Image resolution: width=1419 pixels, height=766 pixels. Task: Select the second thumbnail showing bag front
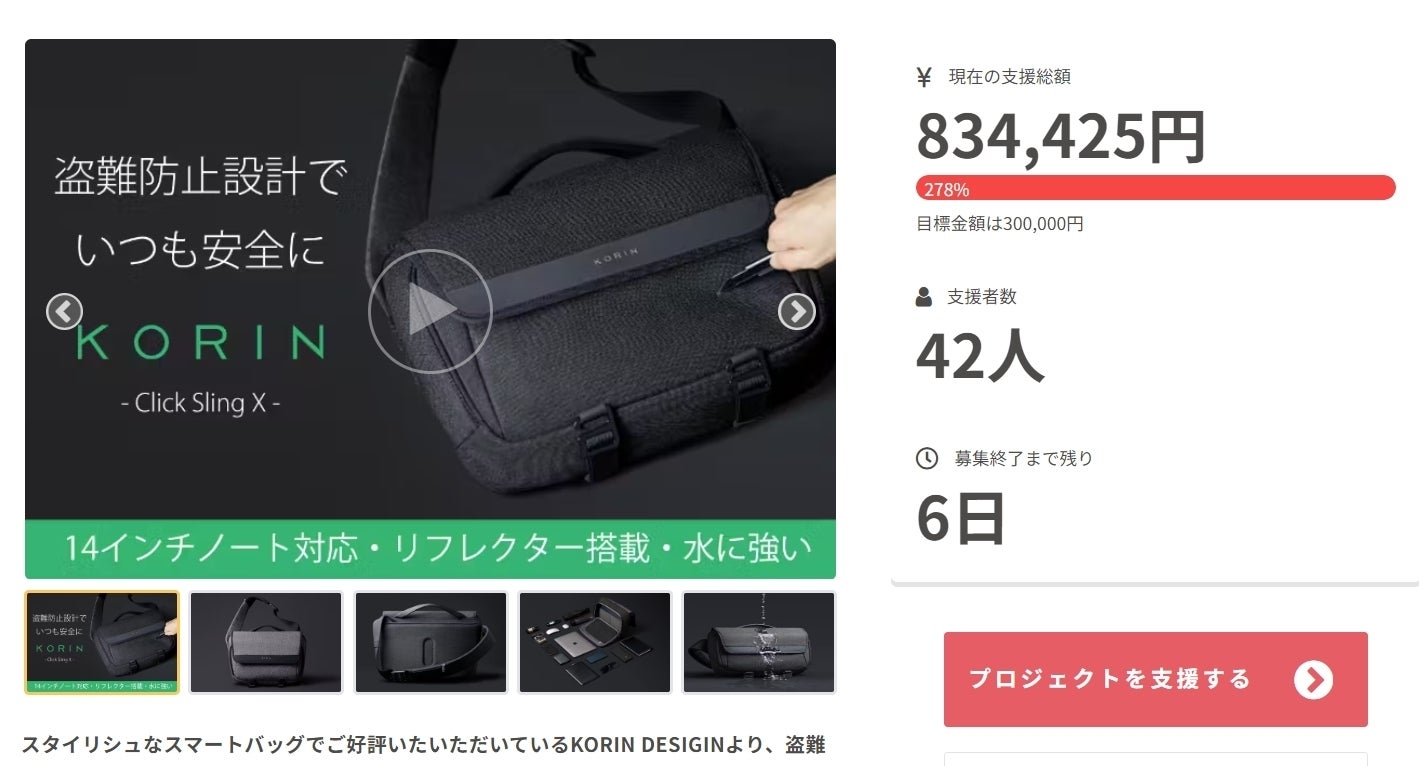coord(266,642)
